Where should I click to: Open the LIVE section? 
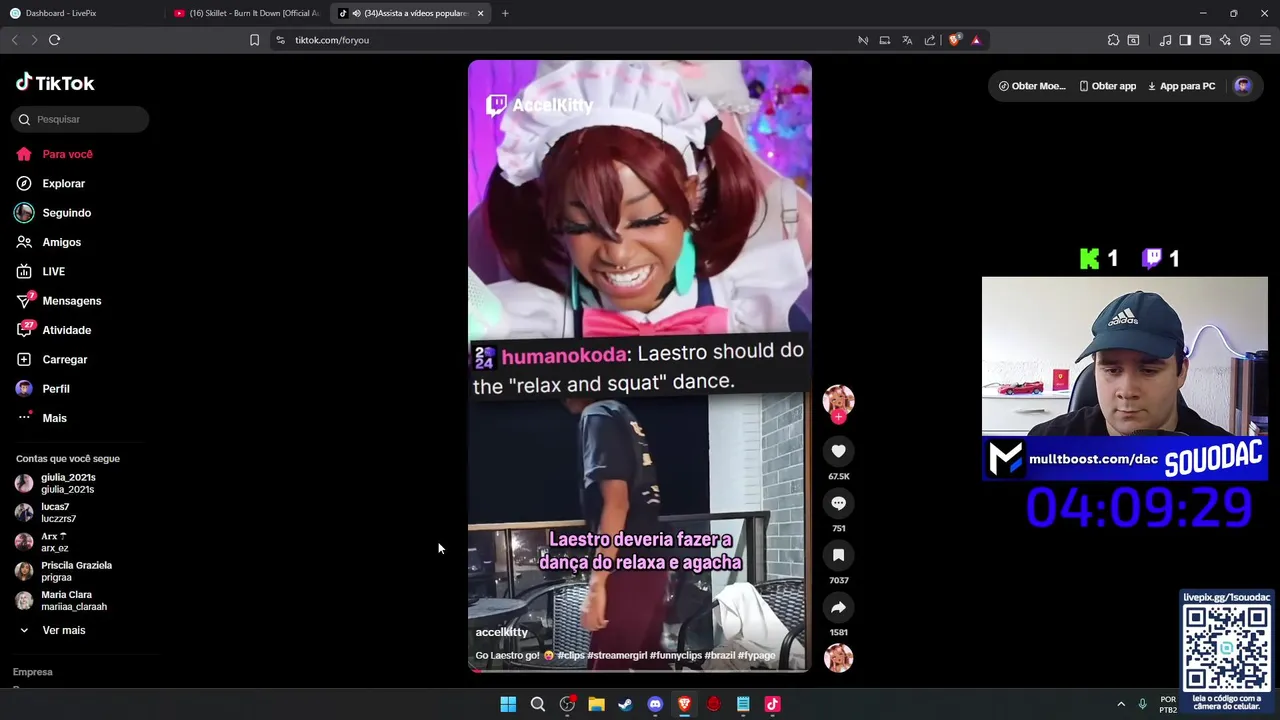(41, 272)
